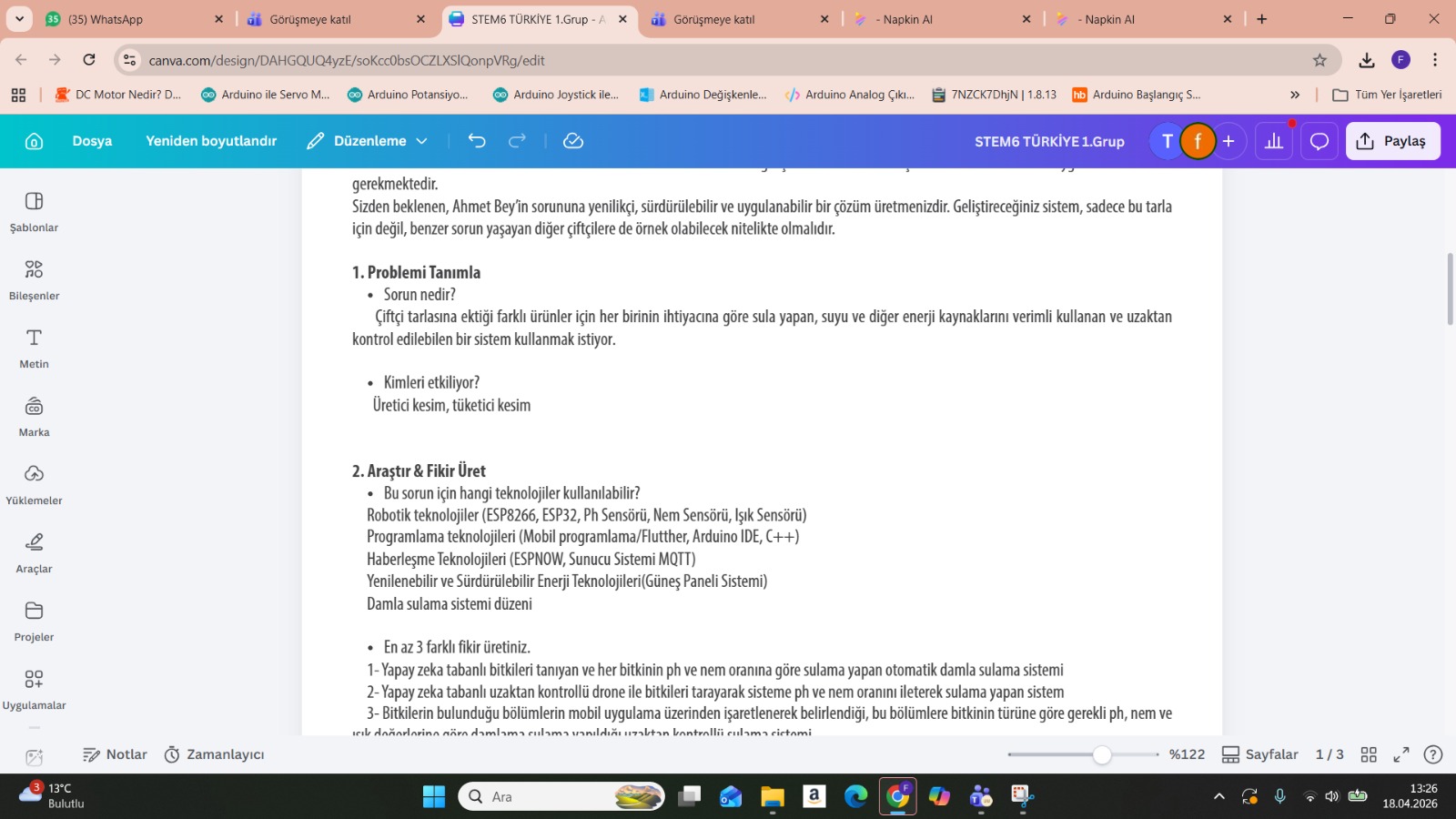Toggle fullscreen presentation mode

coord(1401,754)
